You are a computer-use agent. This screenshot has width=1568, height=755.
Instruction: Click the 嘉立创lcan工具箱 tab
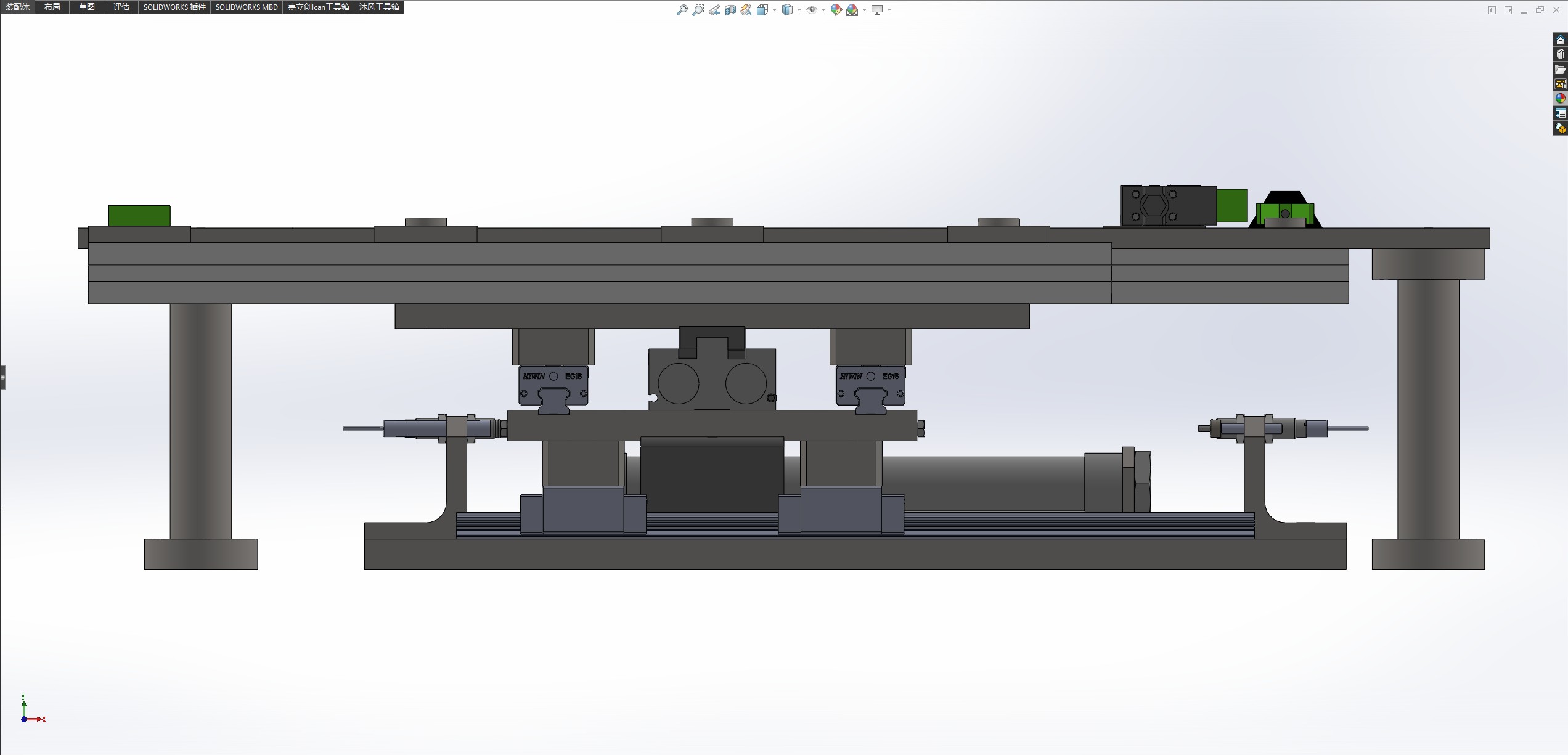[318, 7]
